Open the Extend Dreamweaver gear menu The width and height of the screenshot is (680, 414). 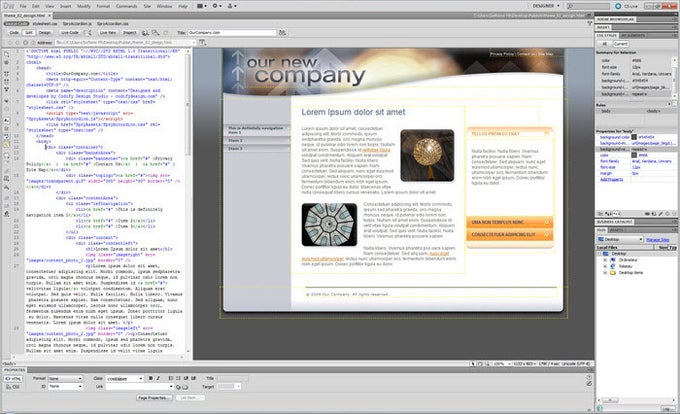[217, 6]
